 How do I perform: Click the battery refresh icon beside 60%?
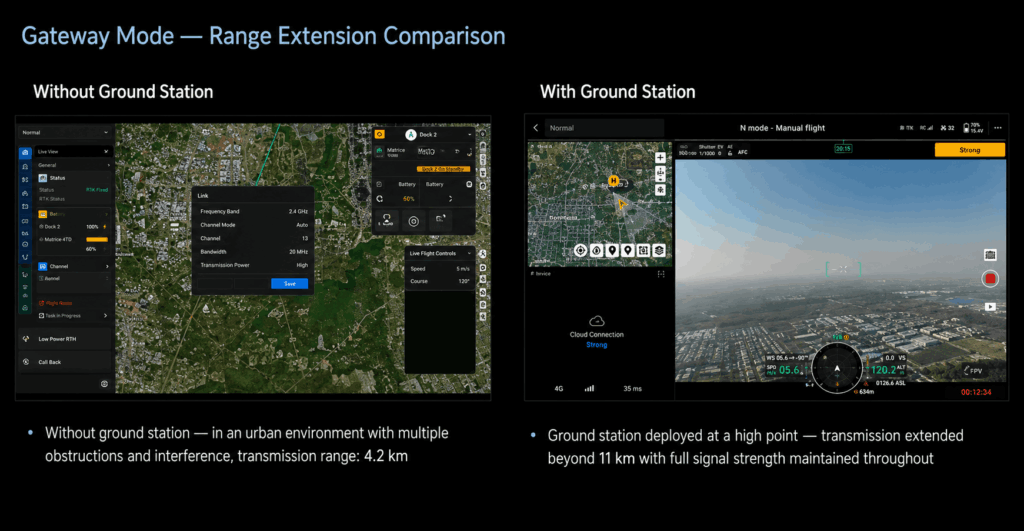[380, 199]
